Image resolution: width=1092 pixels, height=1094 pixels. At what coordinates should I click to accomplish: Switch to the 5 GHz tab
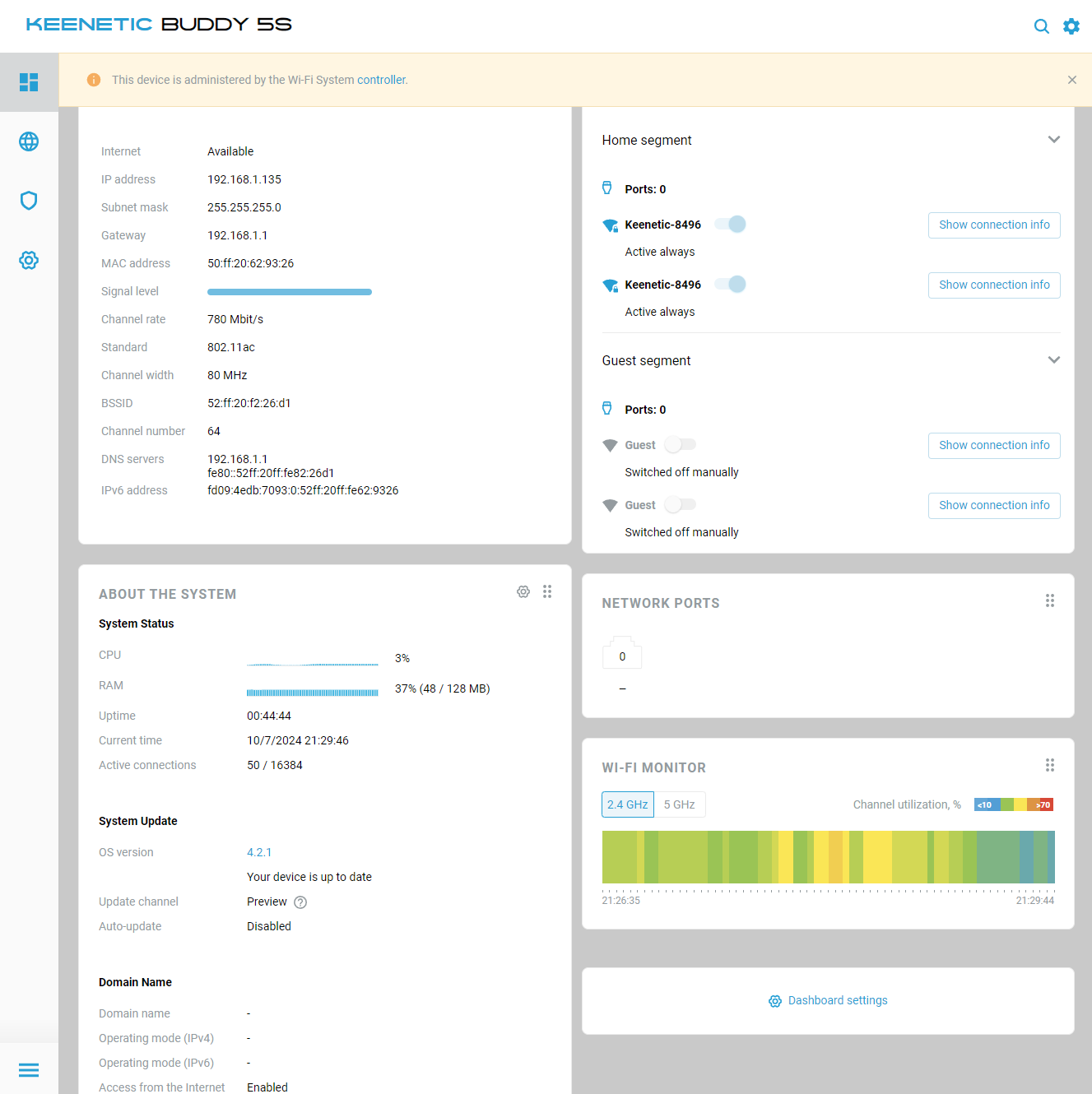click(x=680, y=804)
